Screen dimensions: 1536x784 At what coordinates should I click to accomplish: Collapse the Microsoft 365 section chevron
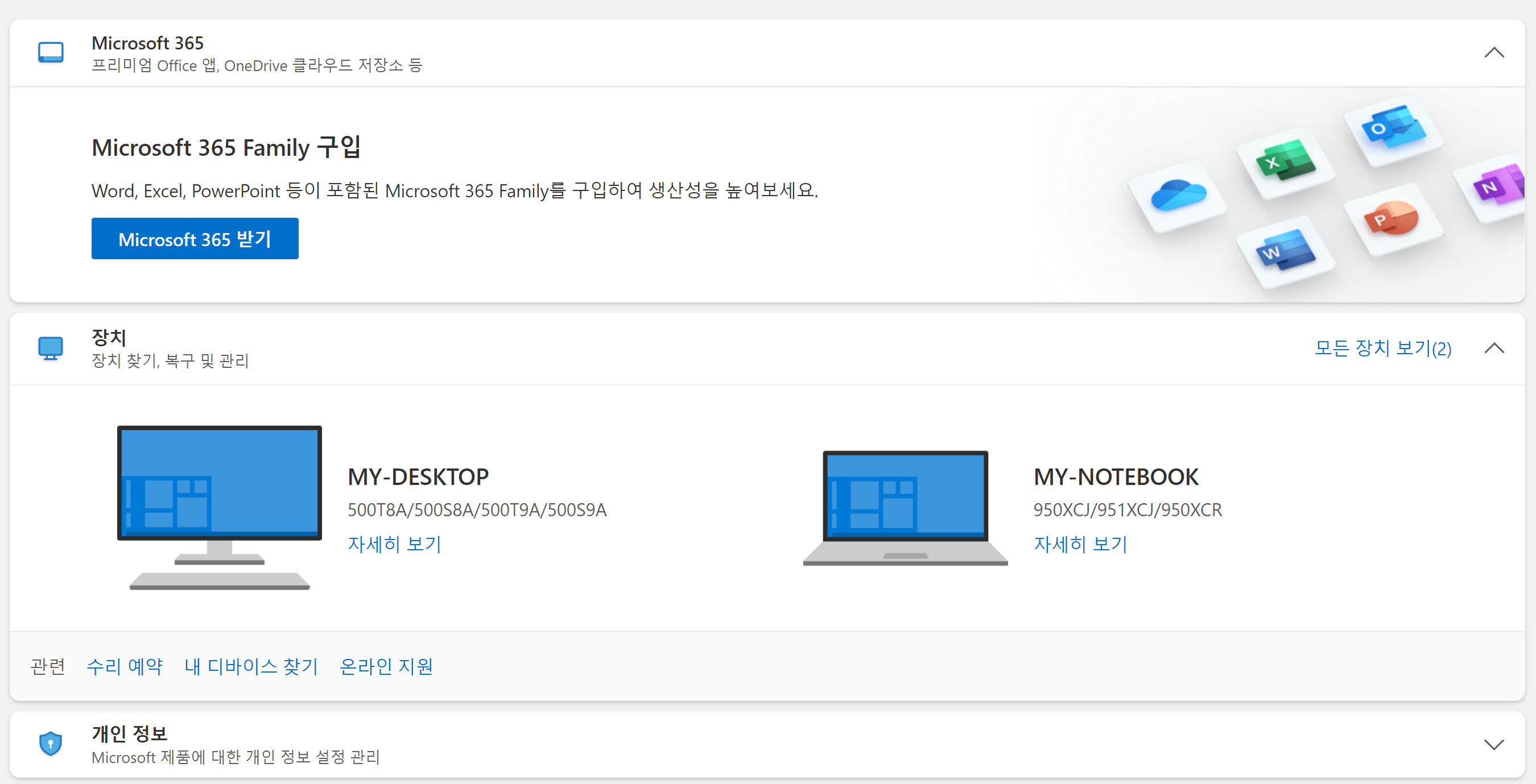pyautogui.click(x=1494, y=52)
